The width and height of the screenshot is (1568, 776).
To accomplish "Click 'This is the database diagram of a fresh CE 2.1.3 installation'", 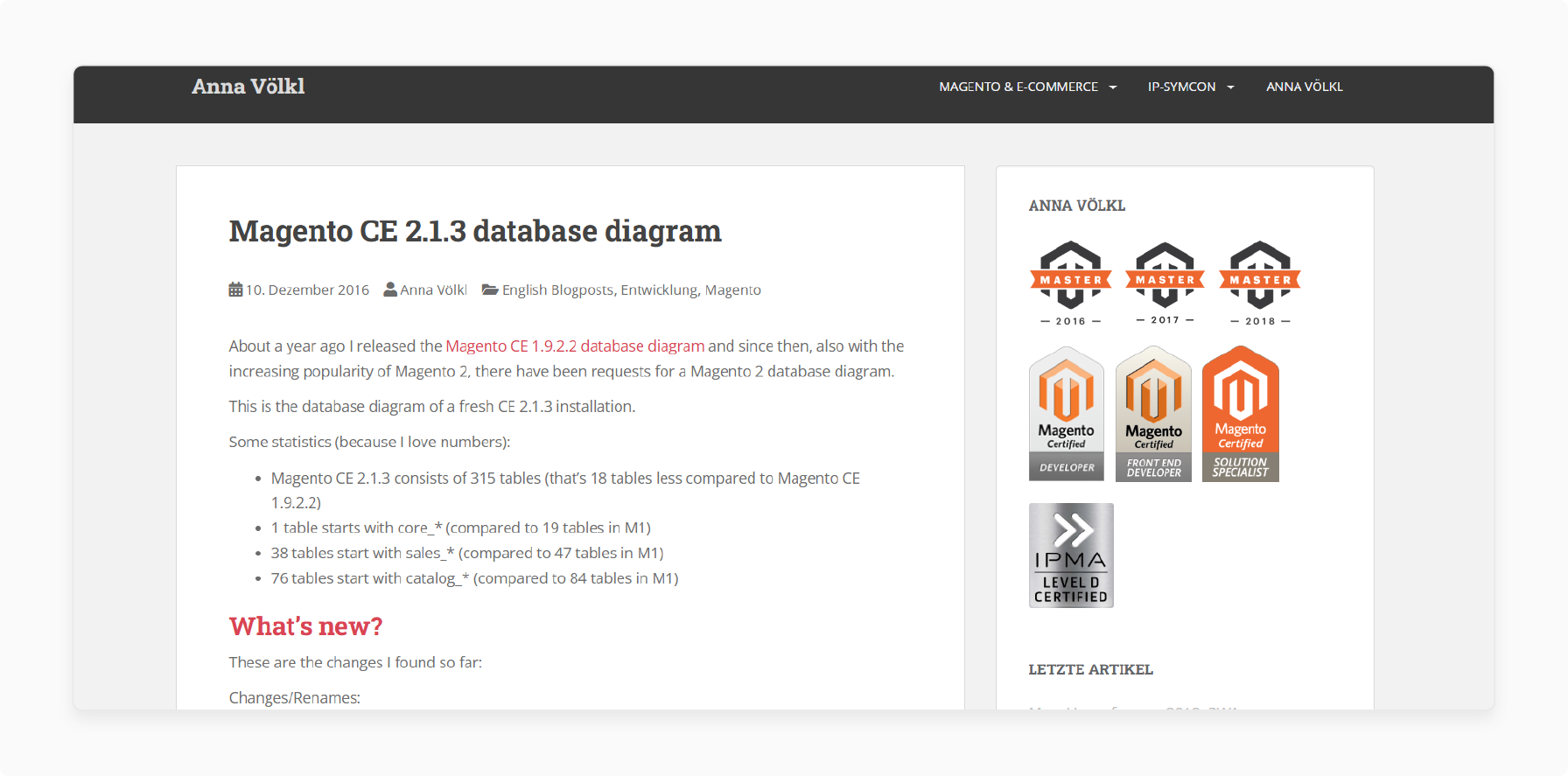I will pos(431,407).
